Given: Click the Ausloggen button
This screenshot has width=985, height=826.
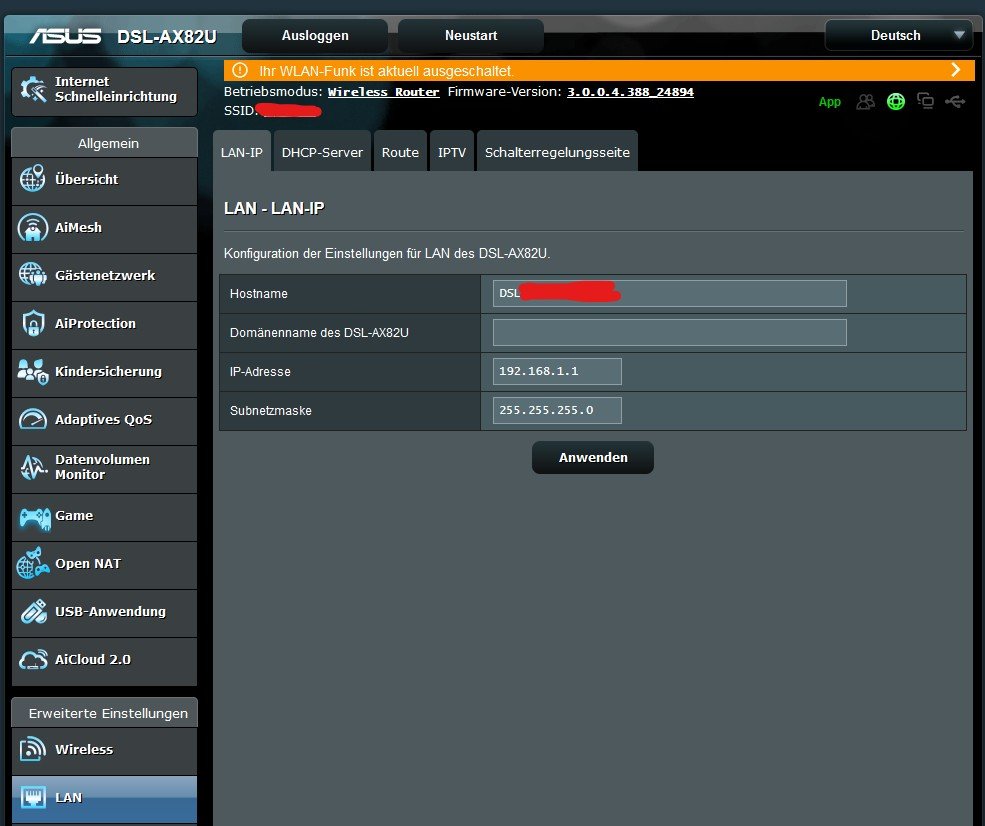Looking at the screenshot, I should pyautogui.click(x=315, y=36).
